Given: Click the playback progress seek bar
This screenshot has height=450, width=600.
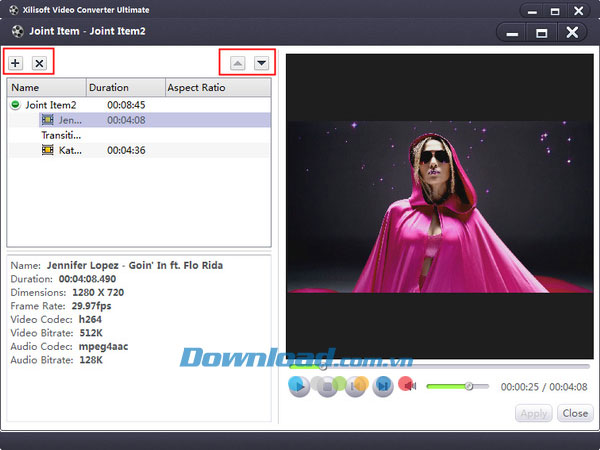Looking at the screenshot, I should point(439,367).
